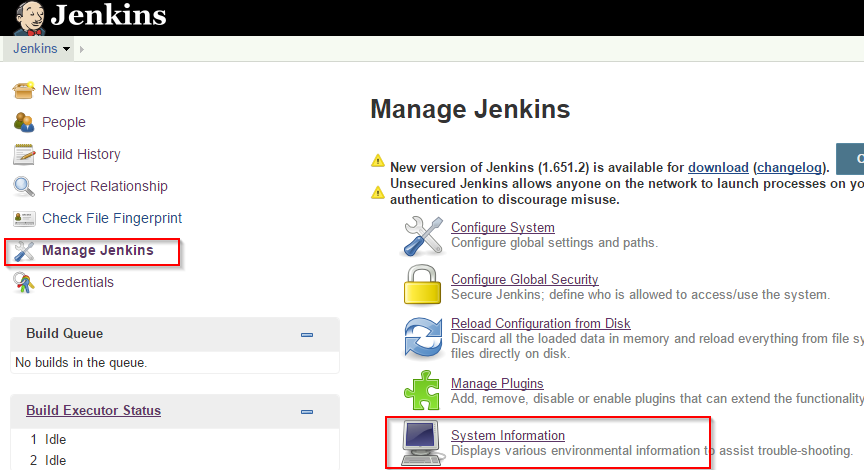The width and height of the screenshot is (864, 470).
Task: Open the People sidebar link
Action: pos(64,122)
